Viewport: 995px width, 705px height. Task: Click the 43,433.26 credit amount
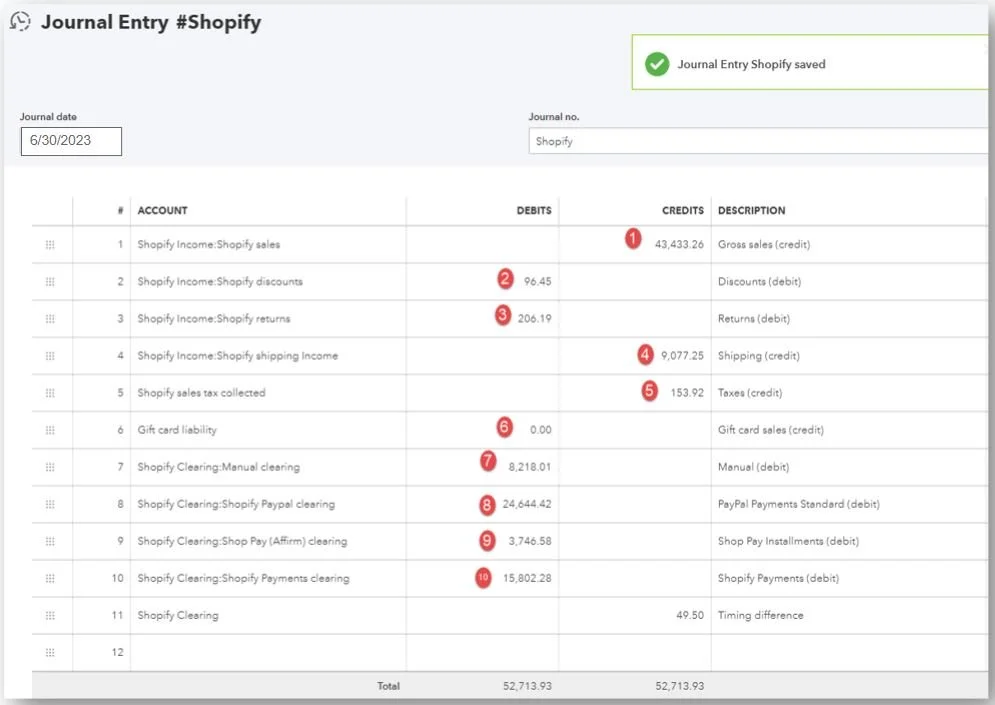coord(679,244)
